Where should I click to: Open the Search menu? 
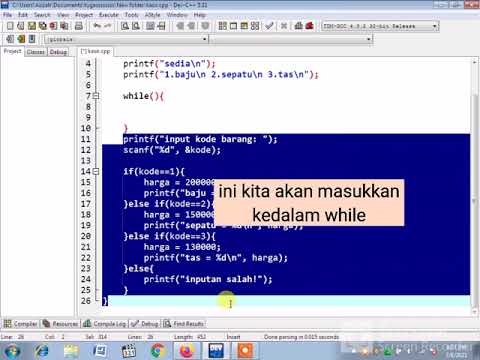[42, 15]
